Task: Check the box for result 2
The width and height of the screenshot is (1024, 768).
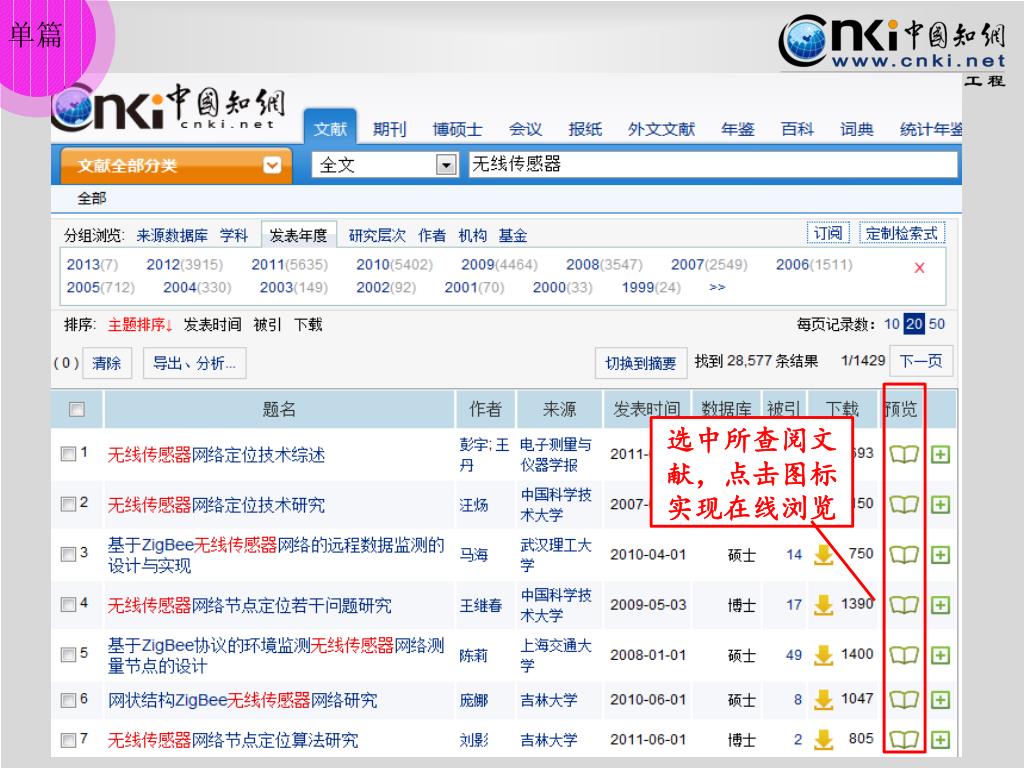Action: coord(68,504)
